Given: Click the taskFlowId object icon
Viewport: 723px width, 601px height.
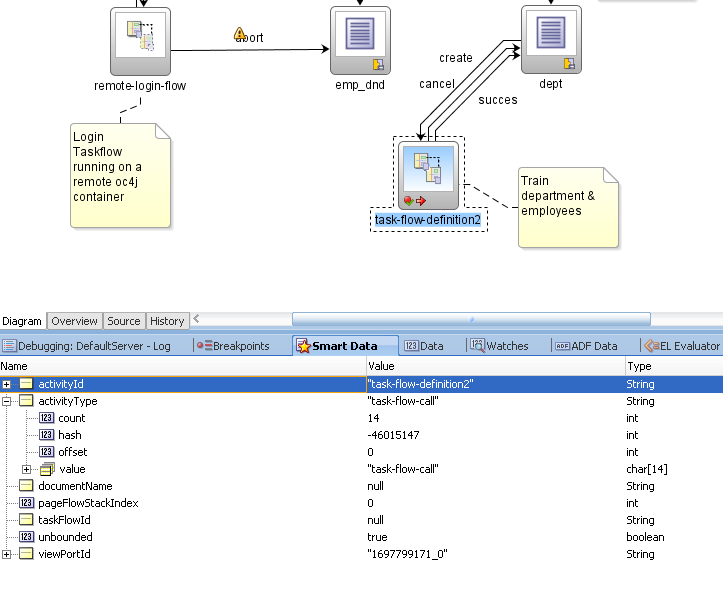Looking at the screenshot, I should (26, 520).
